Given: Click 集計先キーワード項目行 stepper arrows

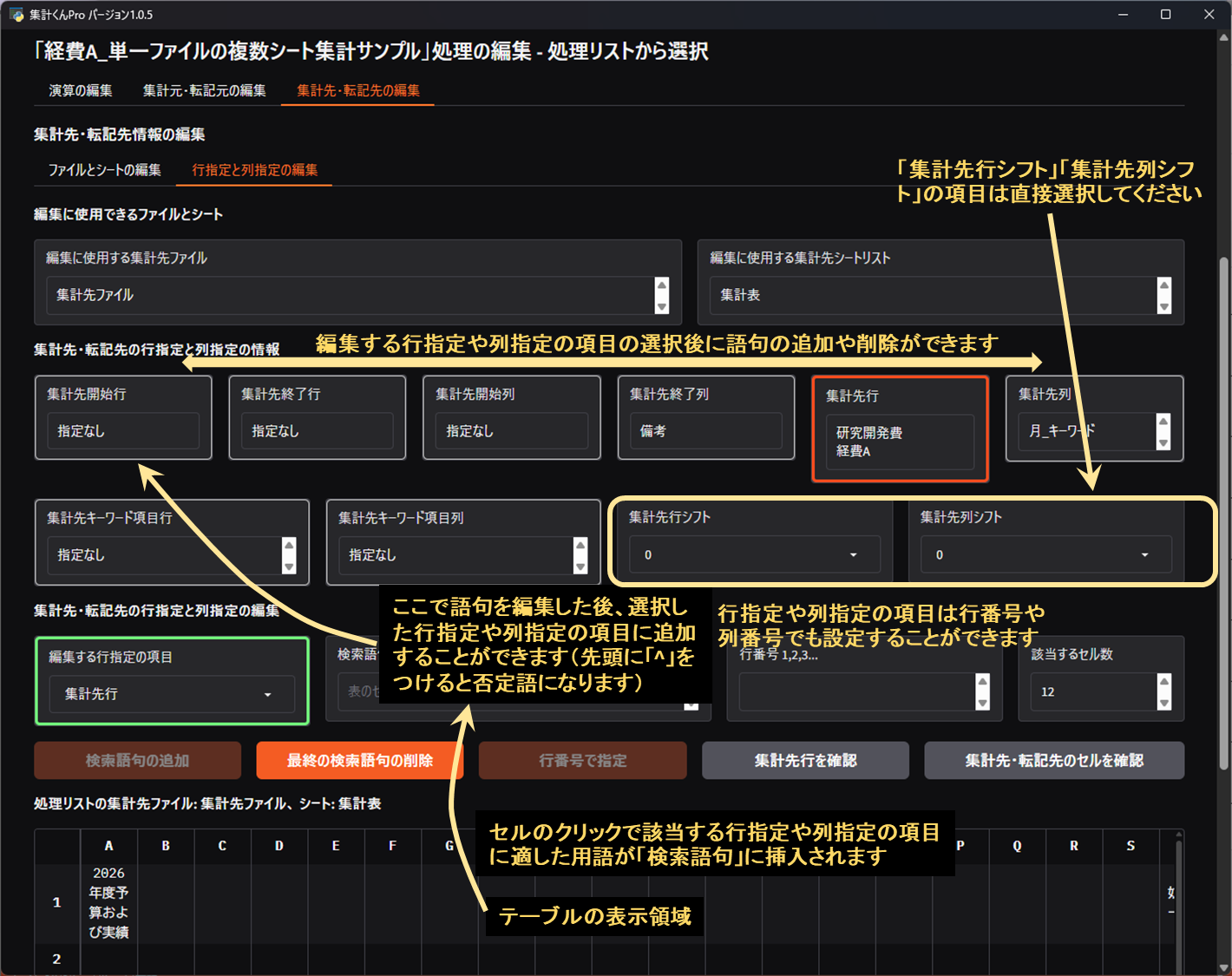Looking at the screenshot, I should (289, 555).
